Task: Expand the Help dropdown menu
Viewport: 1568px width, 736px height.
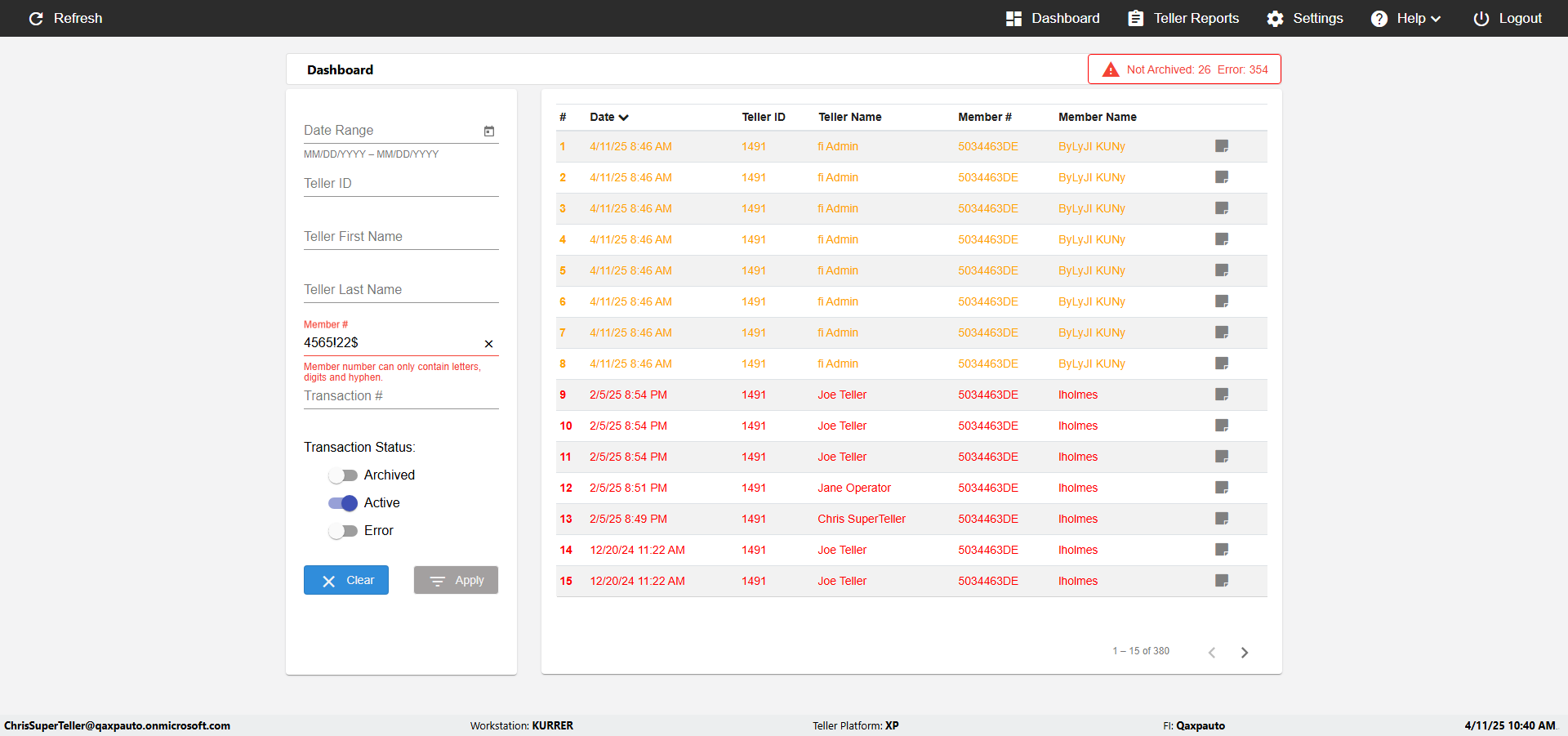Action: pyautogui.click(x=1405, y=18)
